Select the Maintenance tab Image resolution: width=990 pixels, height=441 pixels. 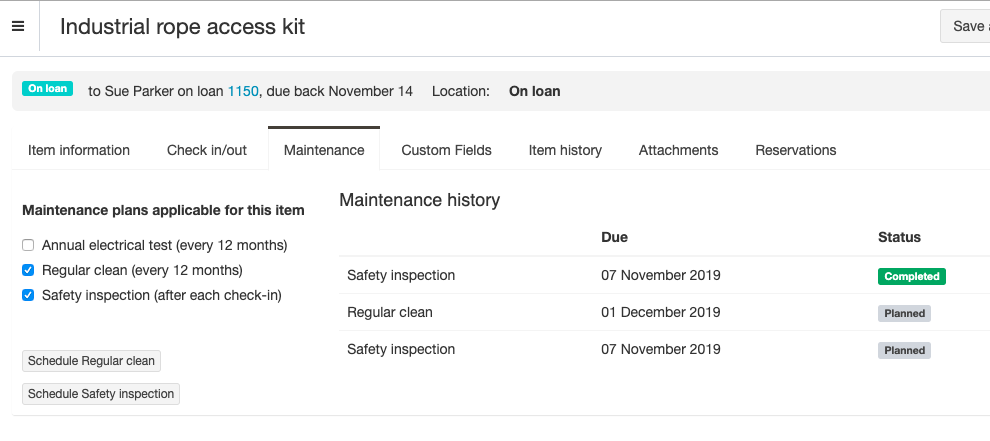click(x=324, y=150)
